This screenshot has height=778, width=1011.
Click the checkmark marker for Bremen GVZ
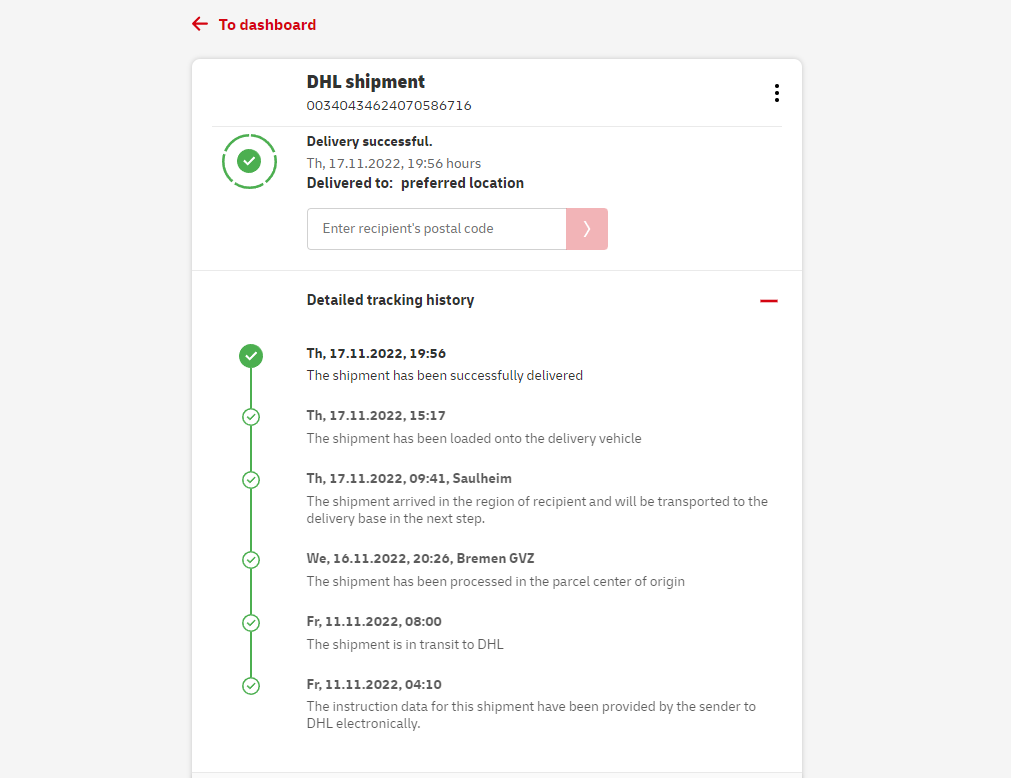[x=251, y=560]
